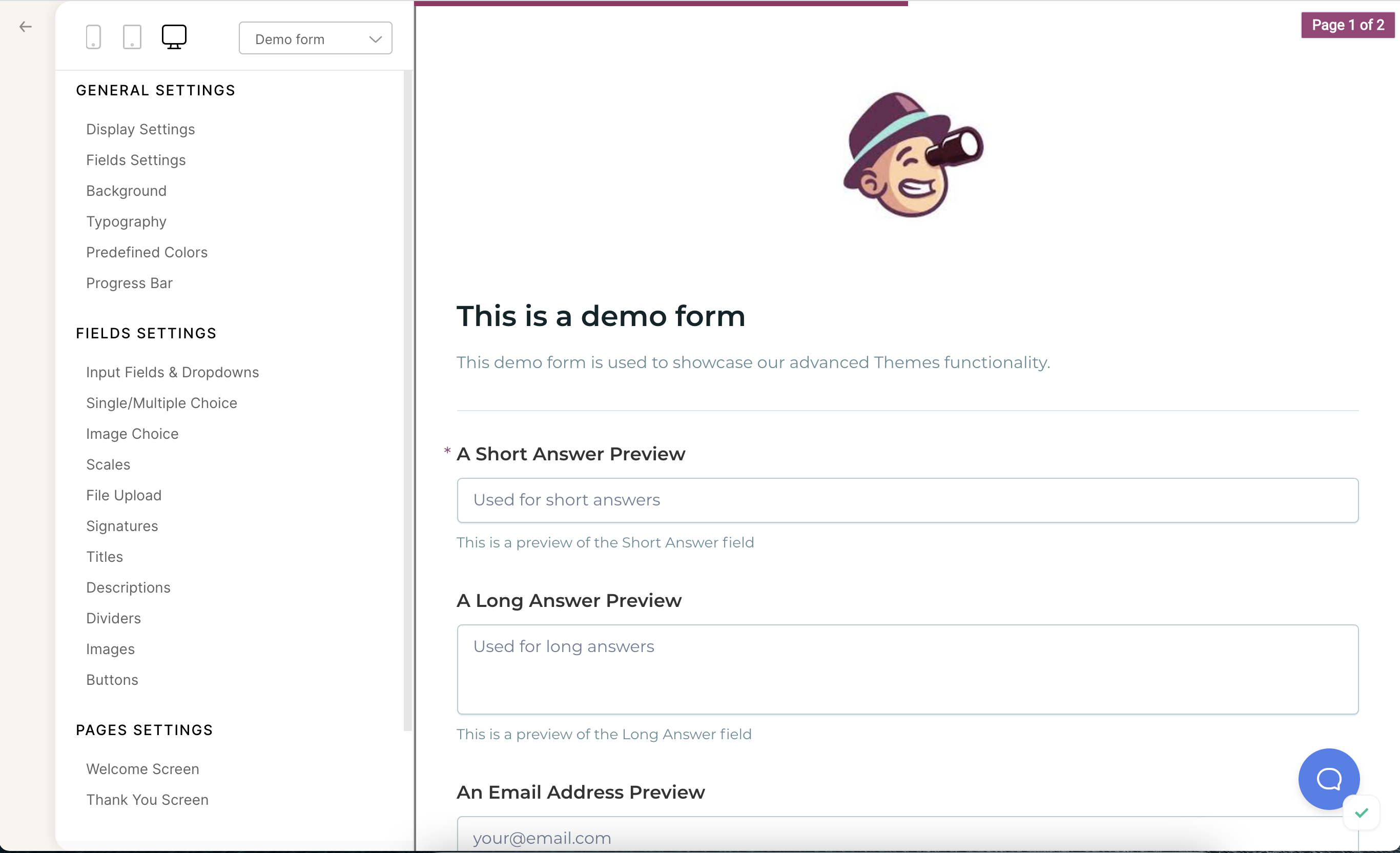The image size is (1400, 853).
Task: Open Single/Multiple Choice settings
Action: pyautogui.click(x=161, y=402)
